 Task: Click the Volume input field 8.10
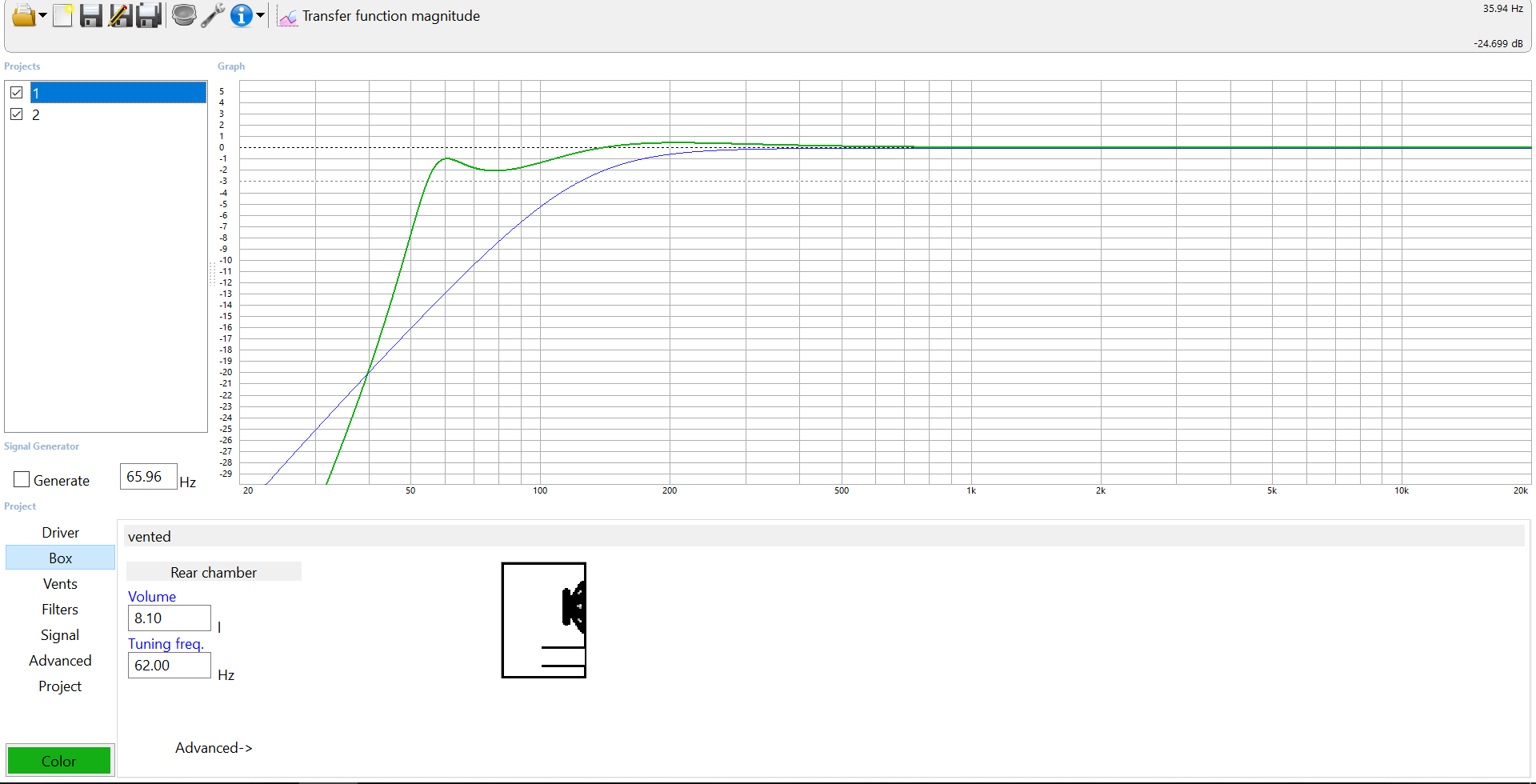[169, 618]
